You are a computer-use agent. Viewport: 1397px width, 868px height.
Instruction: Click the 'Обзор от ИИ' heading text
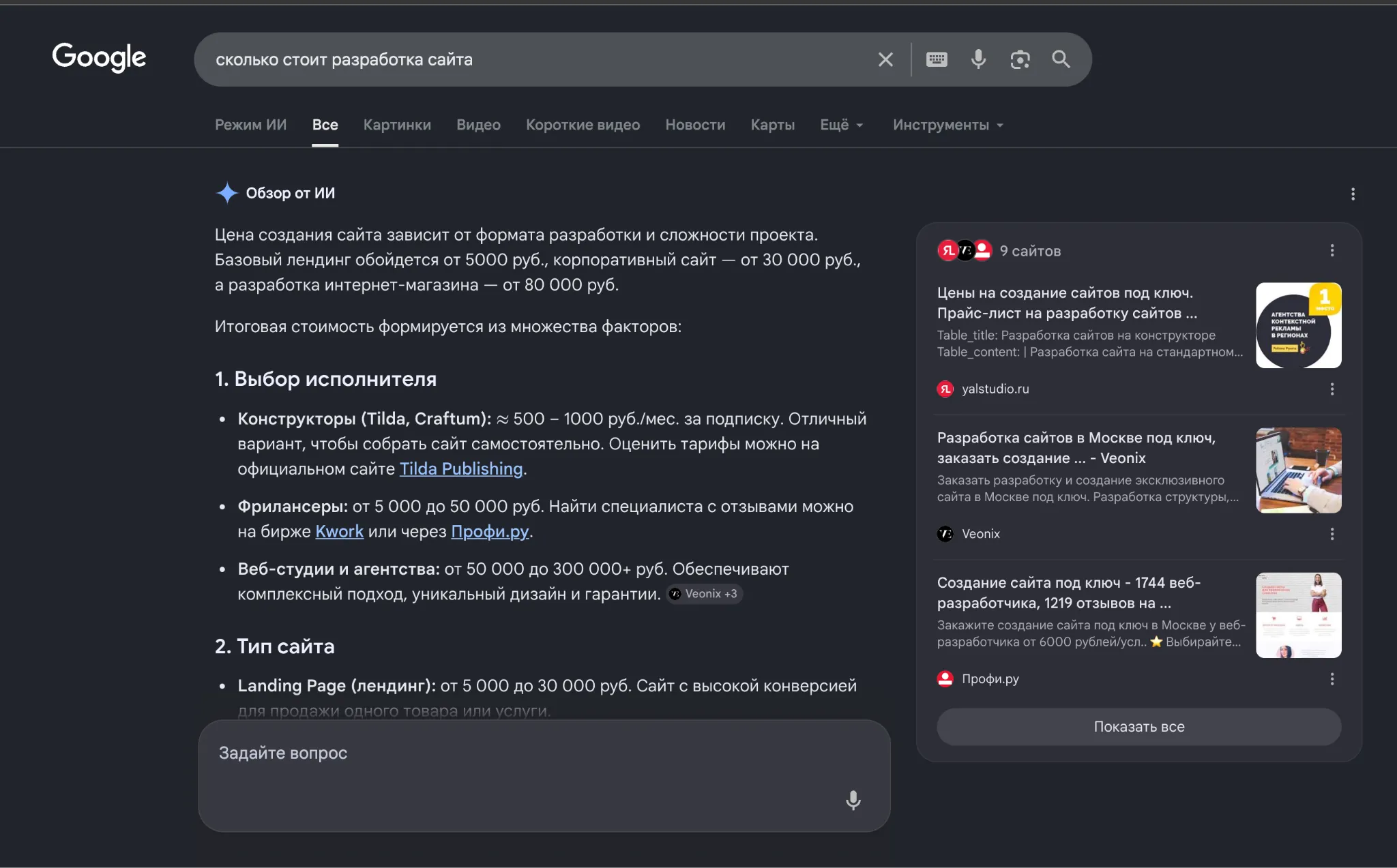(x=290, y=193)
